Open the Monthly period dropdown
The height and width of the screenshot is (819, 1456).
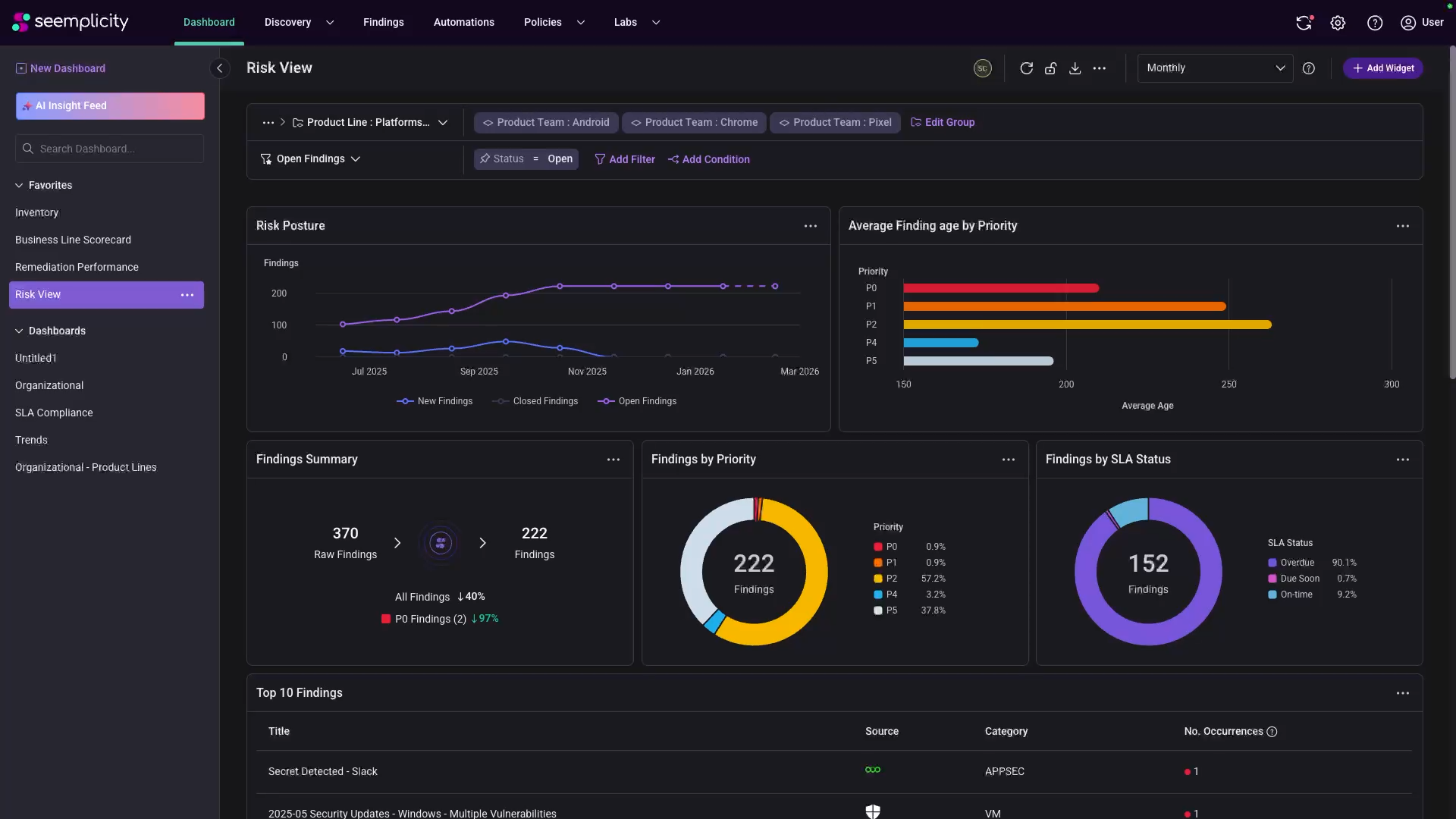point(1215,68)
